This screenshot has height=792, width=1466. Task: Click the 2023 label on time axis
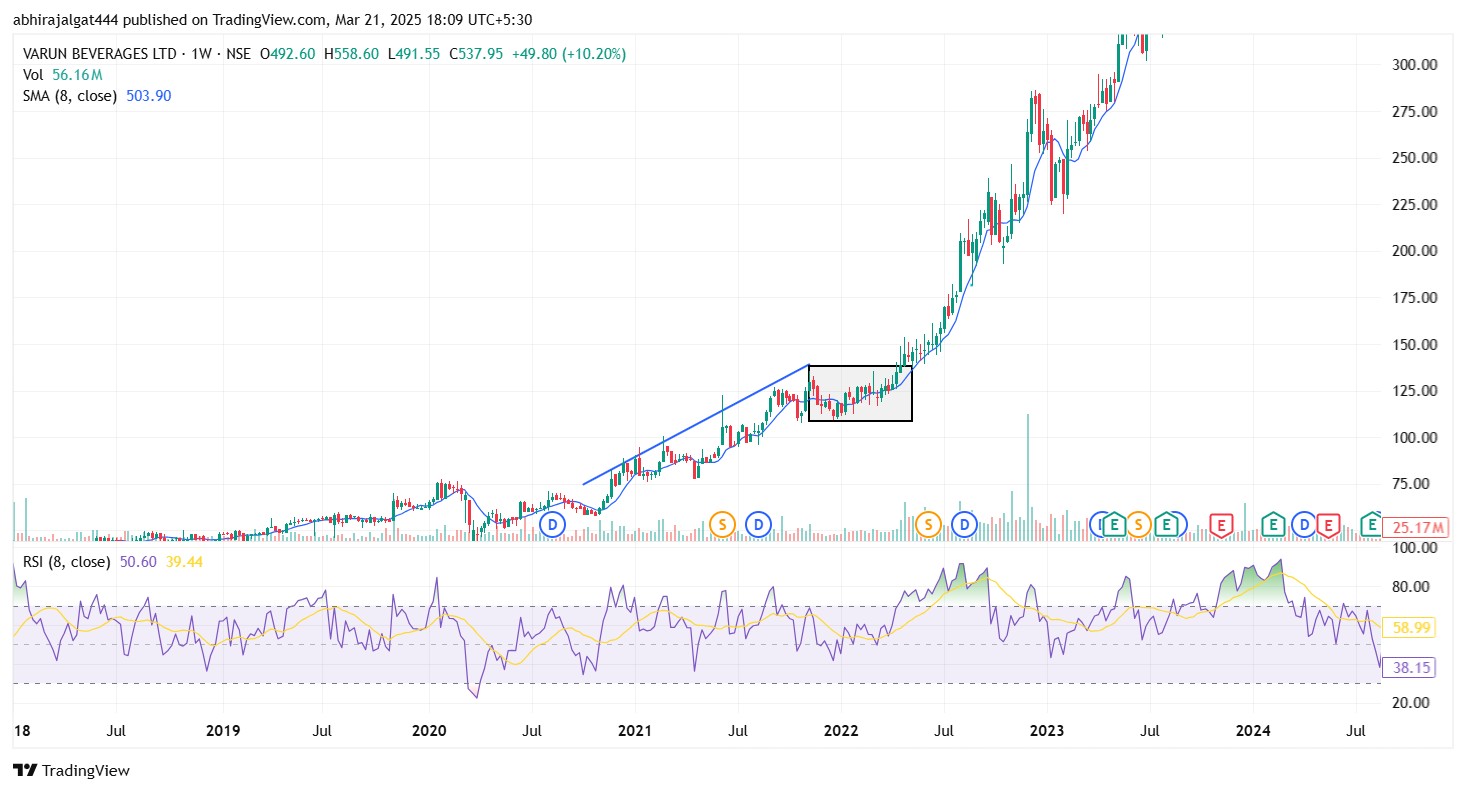1047,730
